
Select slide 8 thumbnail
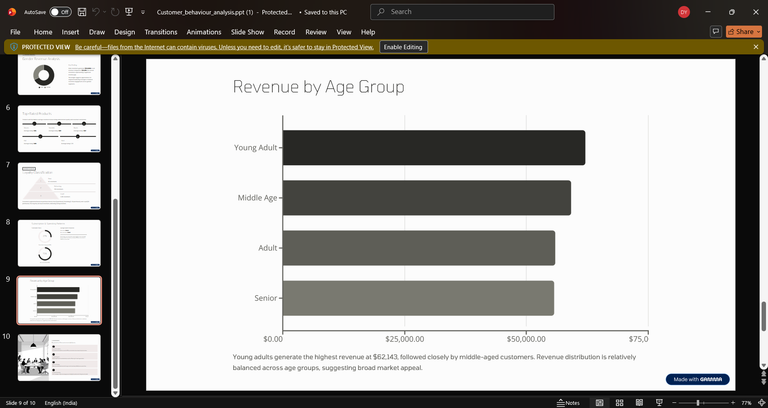point(59,243)
